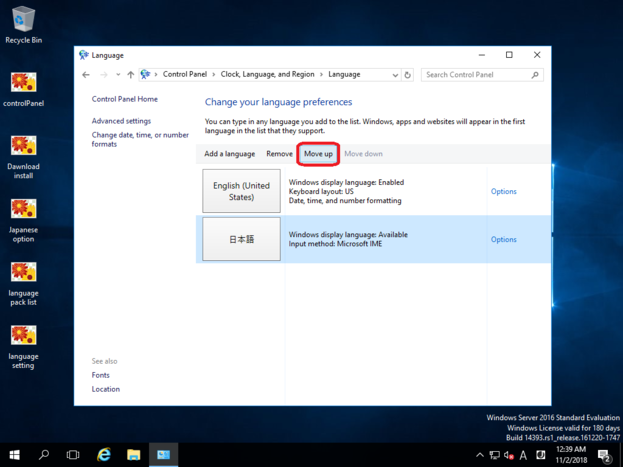Open File Explorer from the taskbar
Viewport: 623px width, 467px height.
[x=134, y=455]
